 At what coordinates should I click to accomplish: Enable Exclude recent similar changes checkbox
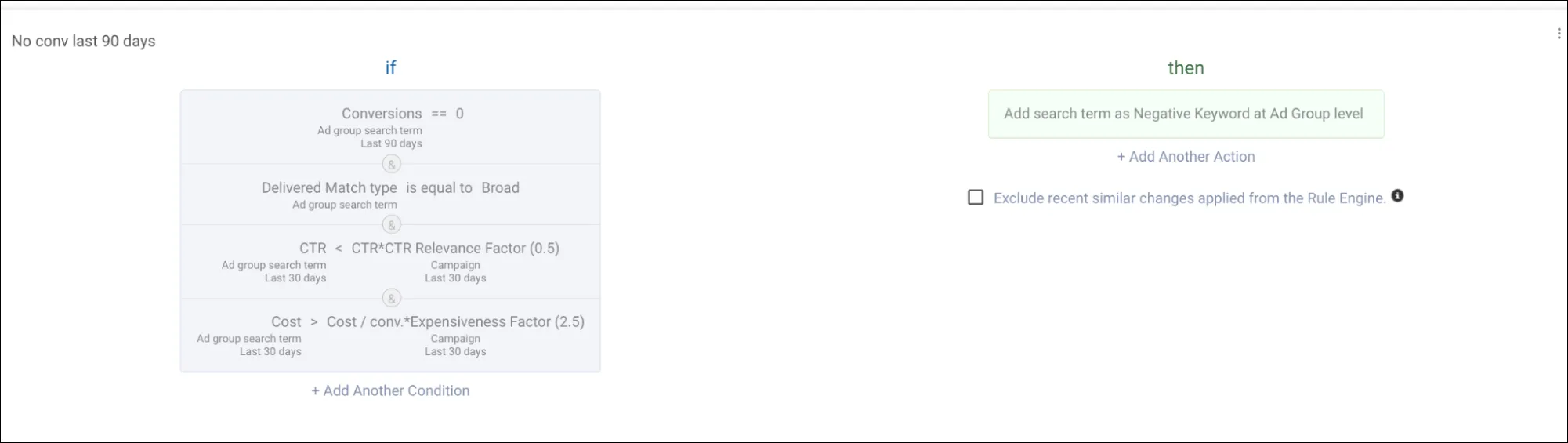point(976,198)
